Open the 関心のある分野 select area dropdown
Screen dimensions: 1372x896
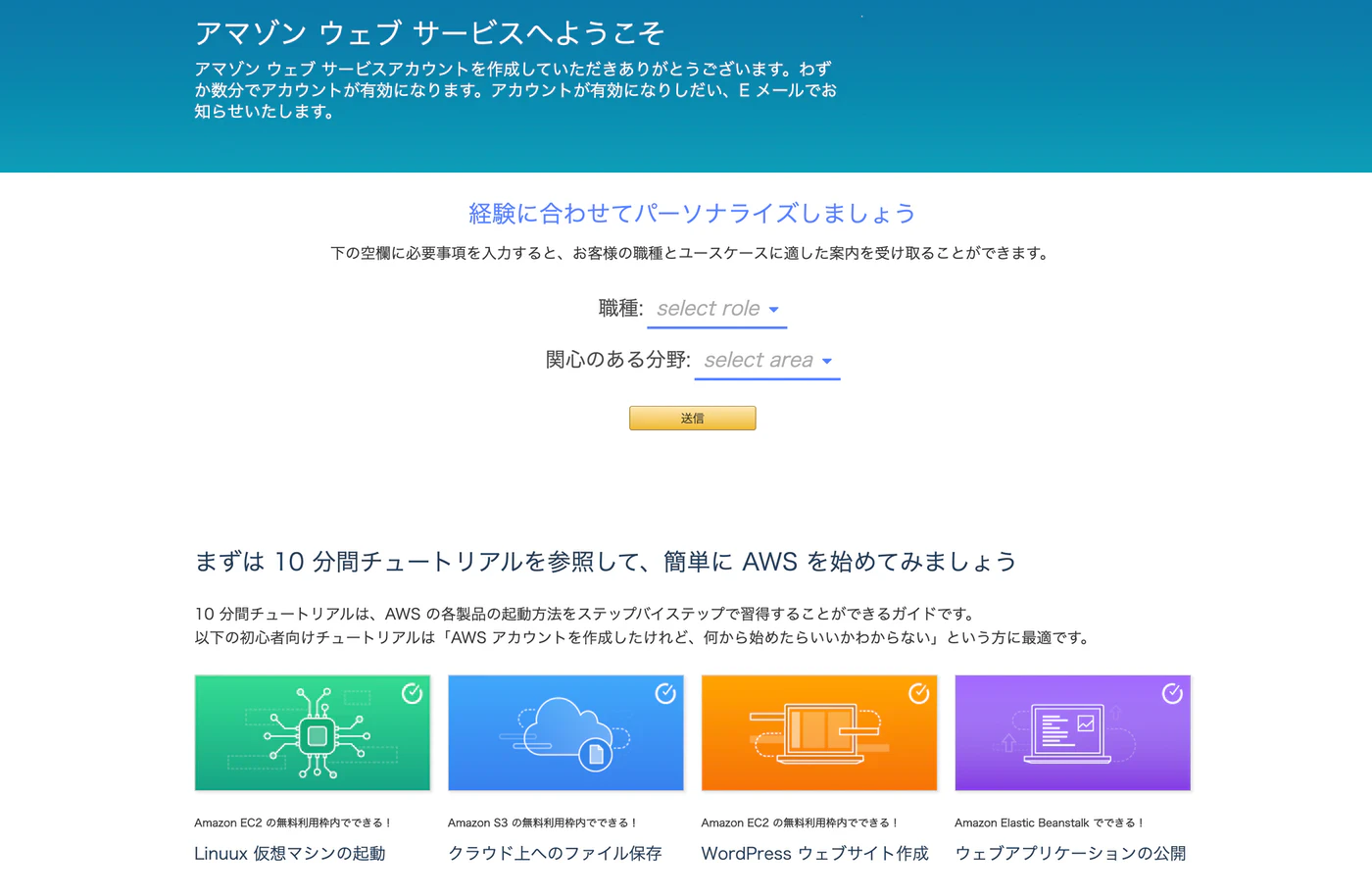767,361
